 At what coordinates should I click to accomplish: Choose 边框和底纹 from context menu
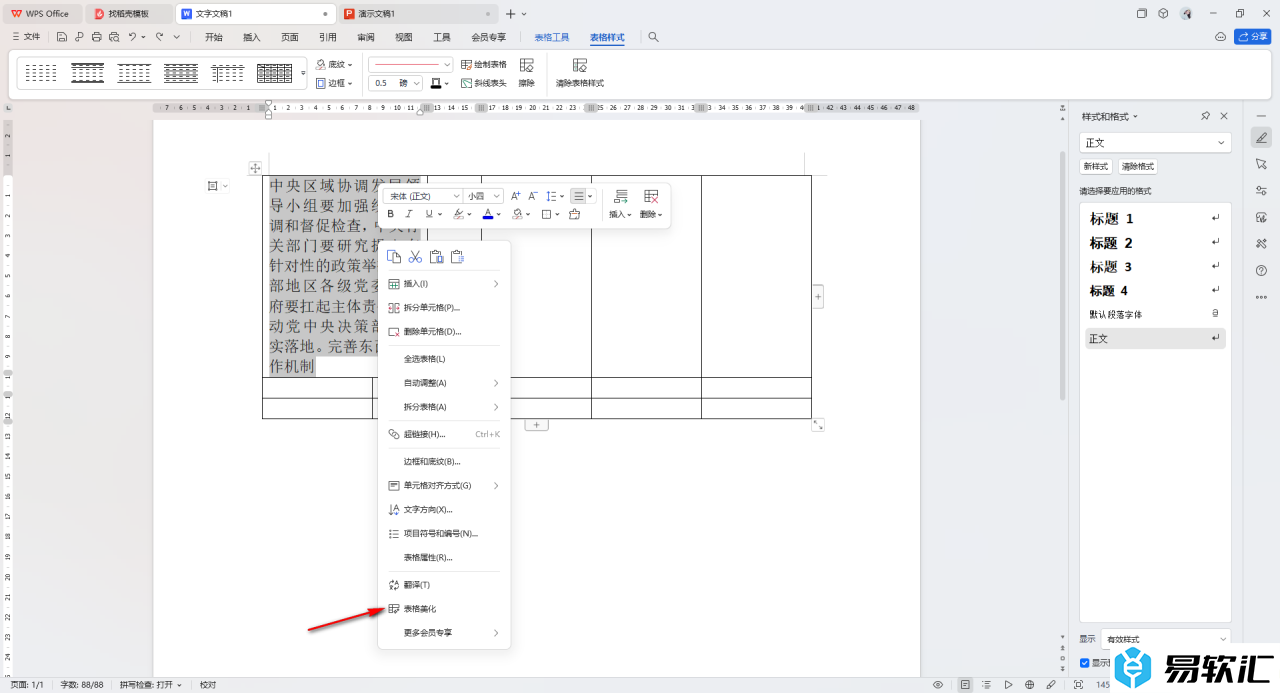[x=444, y=461]
